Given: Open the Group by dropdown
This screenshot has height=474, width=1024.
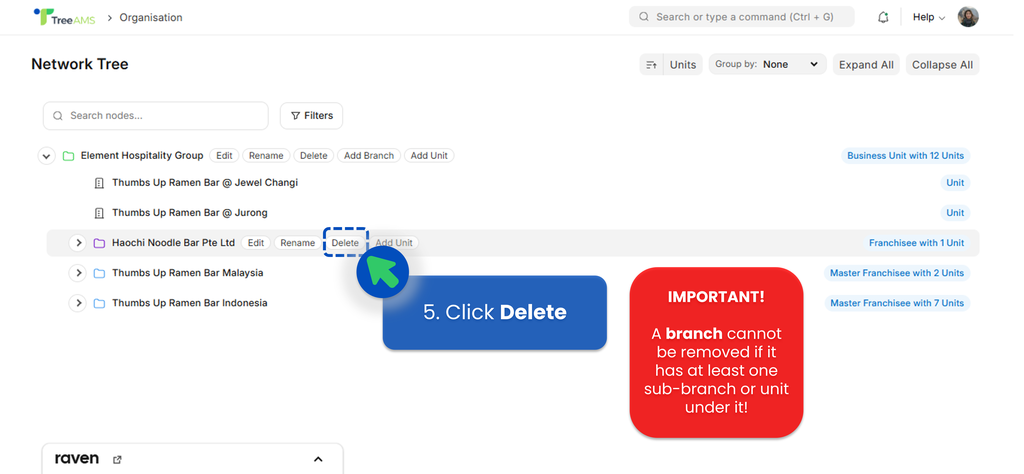Looking at the screenshot, I should pos(767,65).
